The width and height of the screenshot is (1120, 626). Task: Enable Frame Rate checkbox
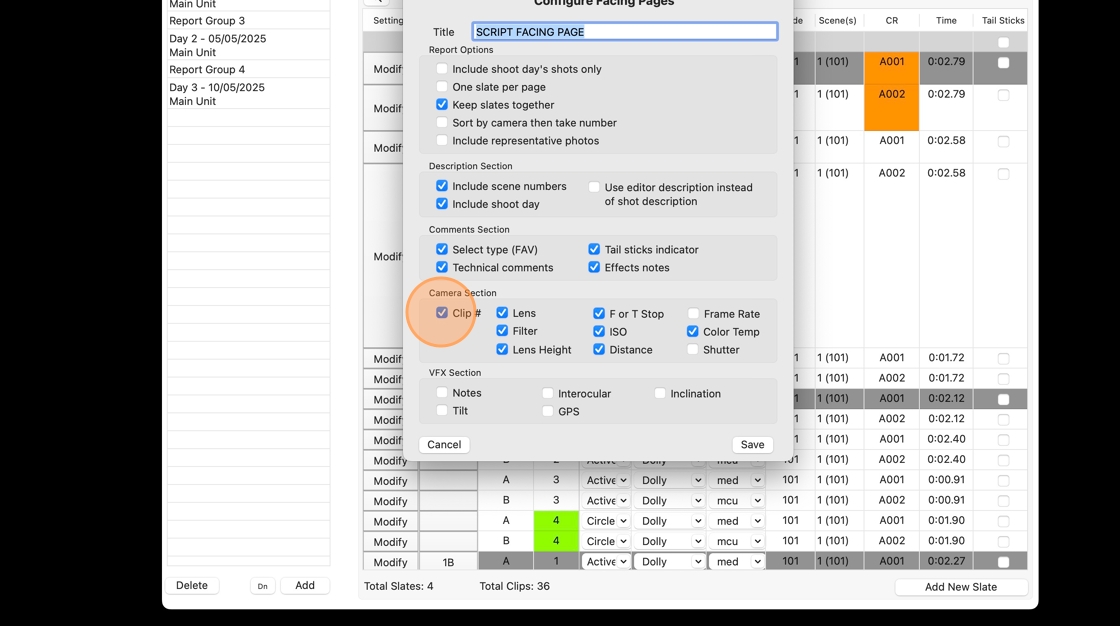[x=693, y=314]
